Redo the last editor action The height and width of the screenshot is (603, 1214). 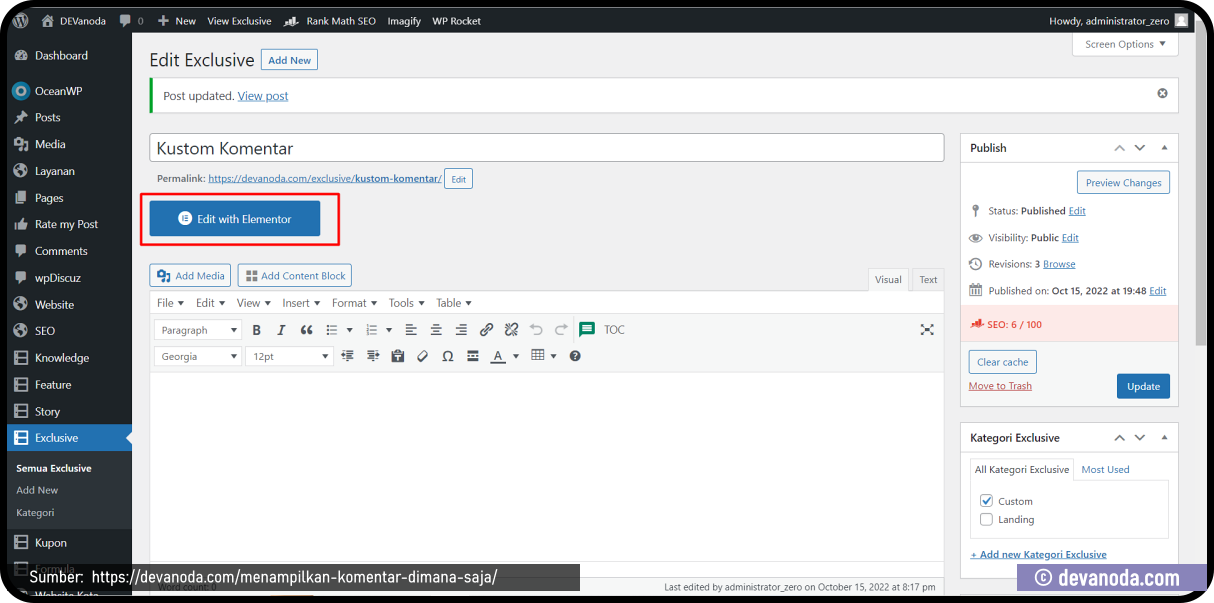tap(561, 330)
